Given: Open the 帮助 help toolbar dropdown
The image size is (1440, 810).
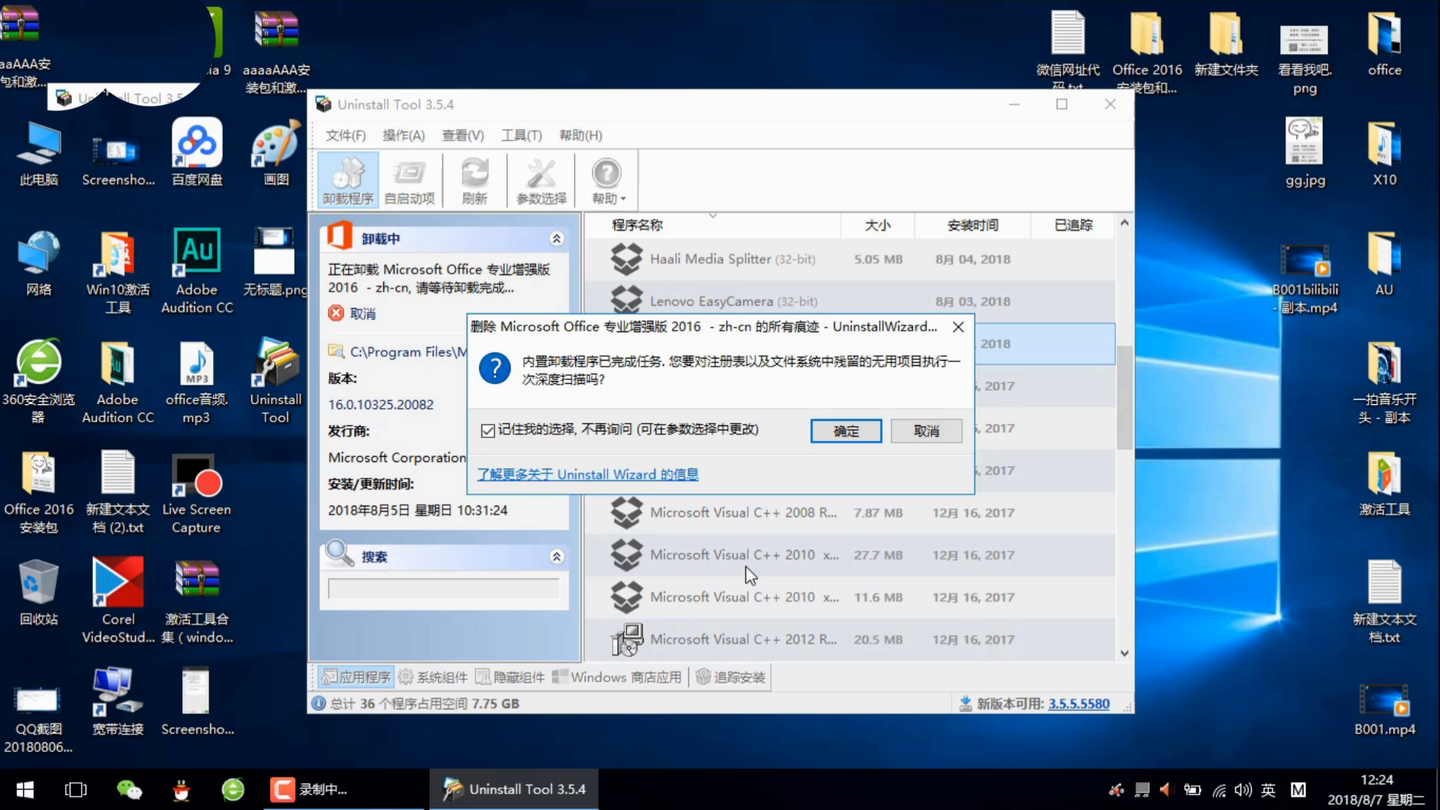Looking at the screenshot, I should click(608, 181).
